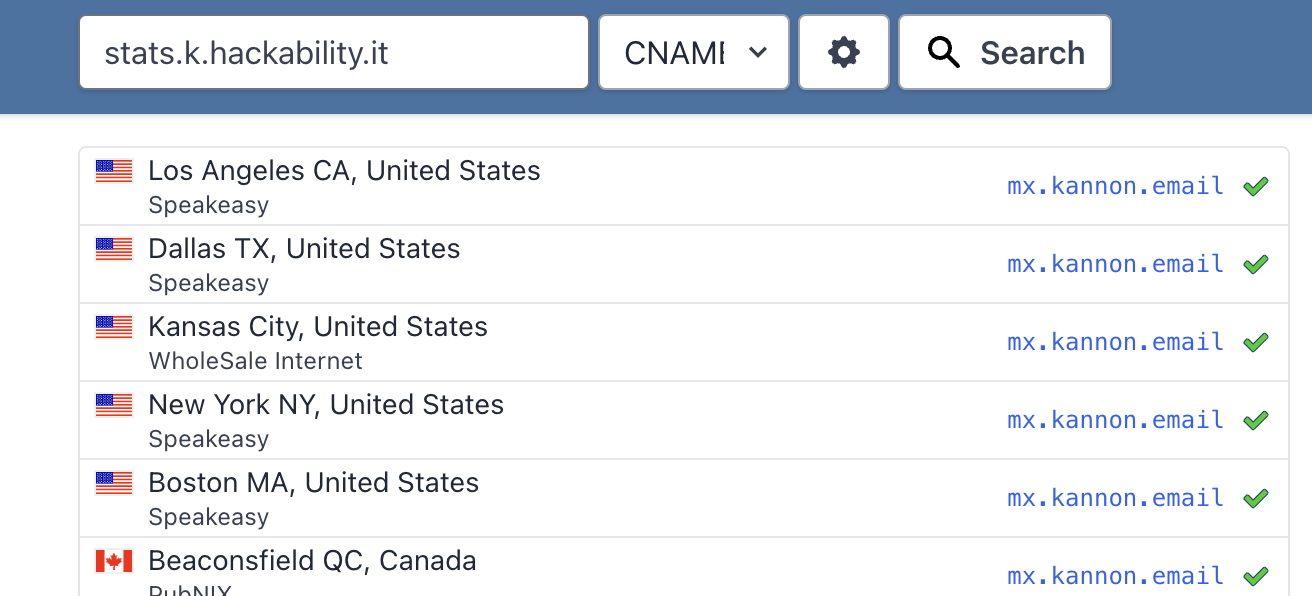Select the New York NY, United States result

pos(326,405)
